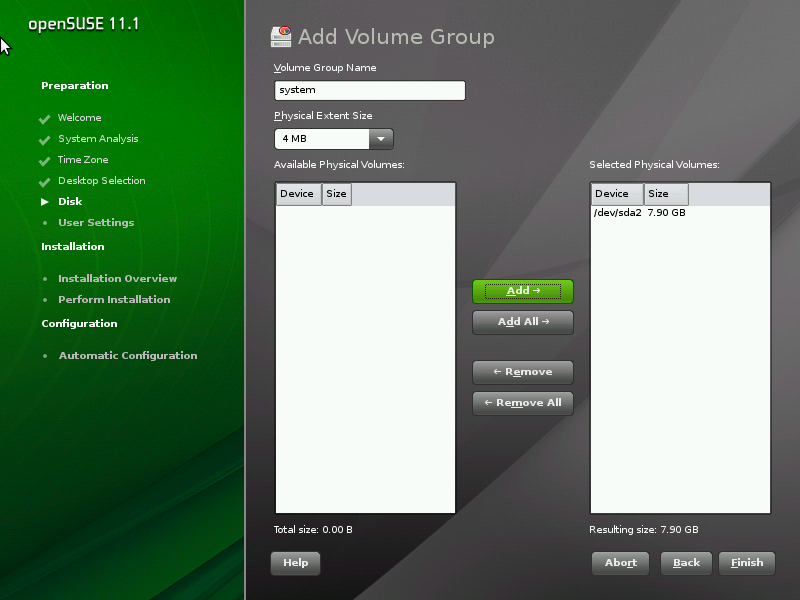Click the Preparation section heading
The height and width of the screenshot is (600, 800).
point(74,86)
